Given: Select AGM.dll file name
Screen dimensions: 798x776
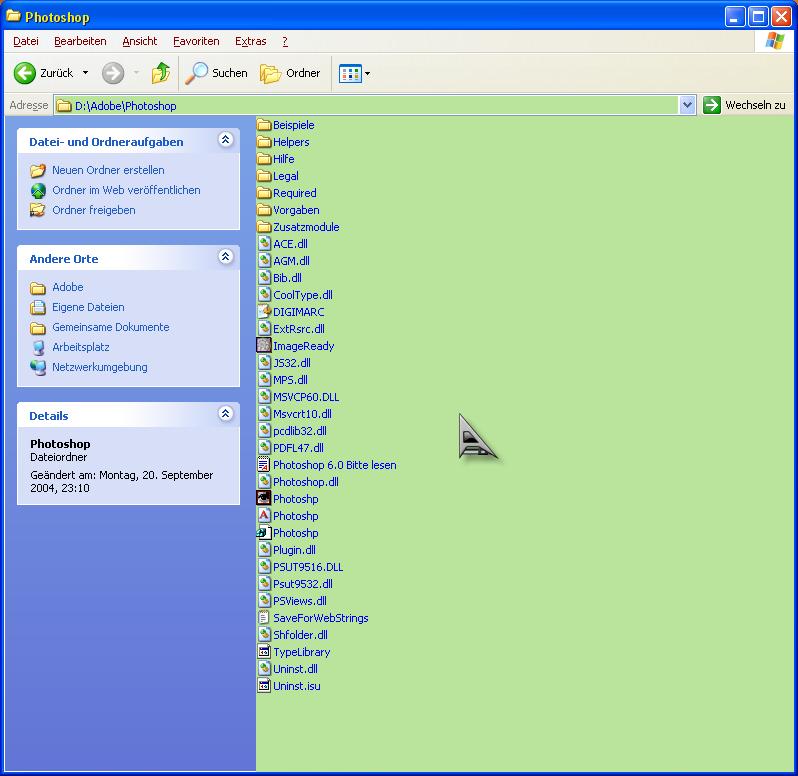Looking at the screenshot, I should pyautogui.click(x=291, y=261).
